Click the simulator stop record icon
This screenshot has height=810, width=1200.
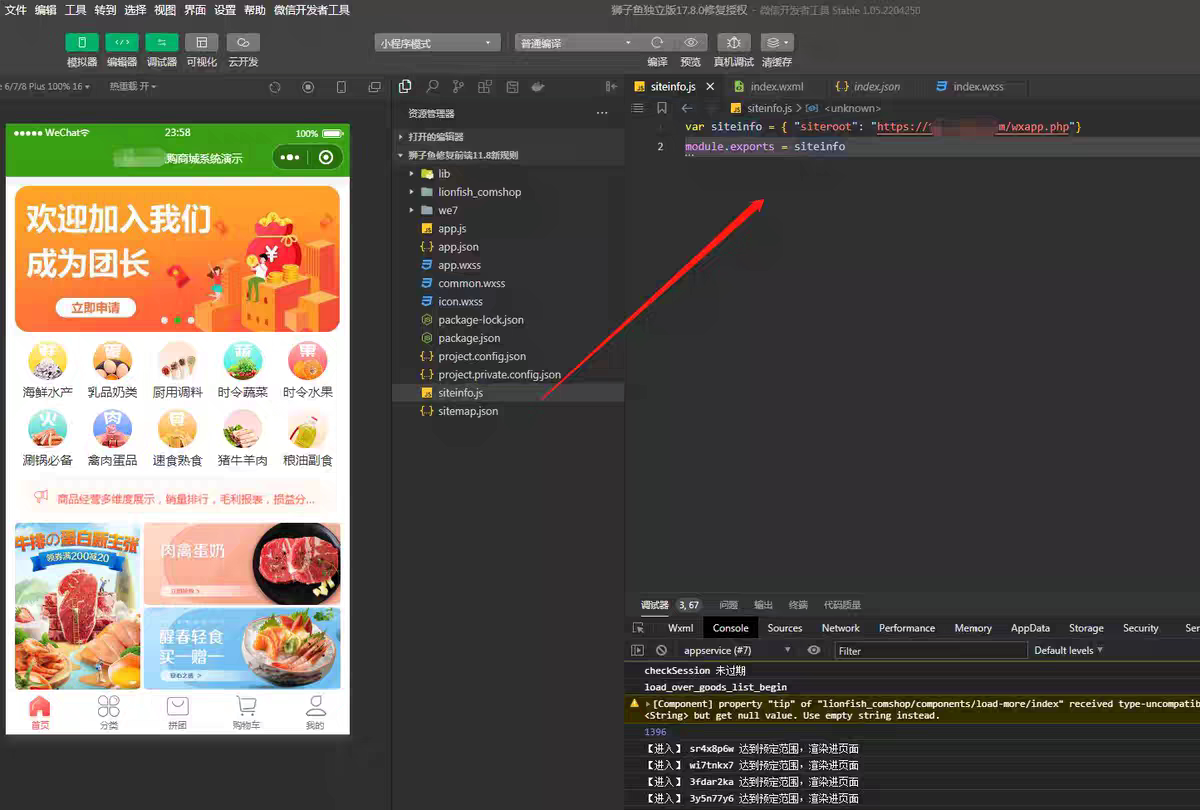(308, 87)
